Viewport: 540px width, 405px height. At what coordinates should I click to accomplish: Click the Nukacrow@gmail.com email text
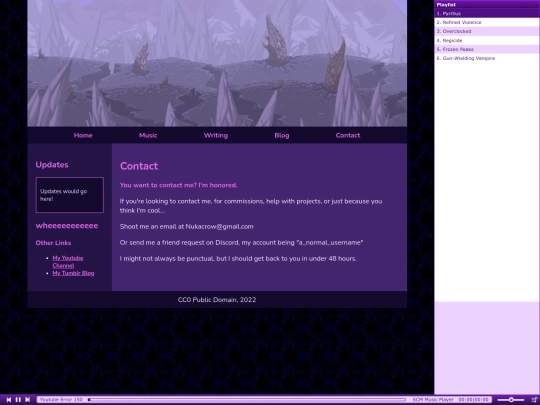coord(219,227)
